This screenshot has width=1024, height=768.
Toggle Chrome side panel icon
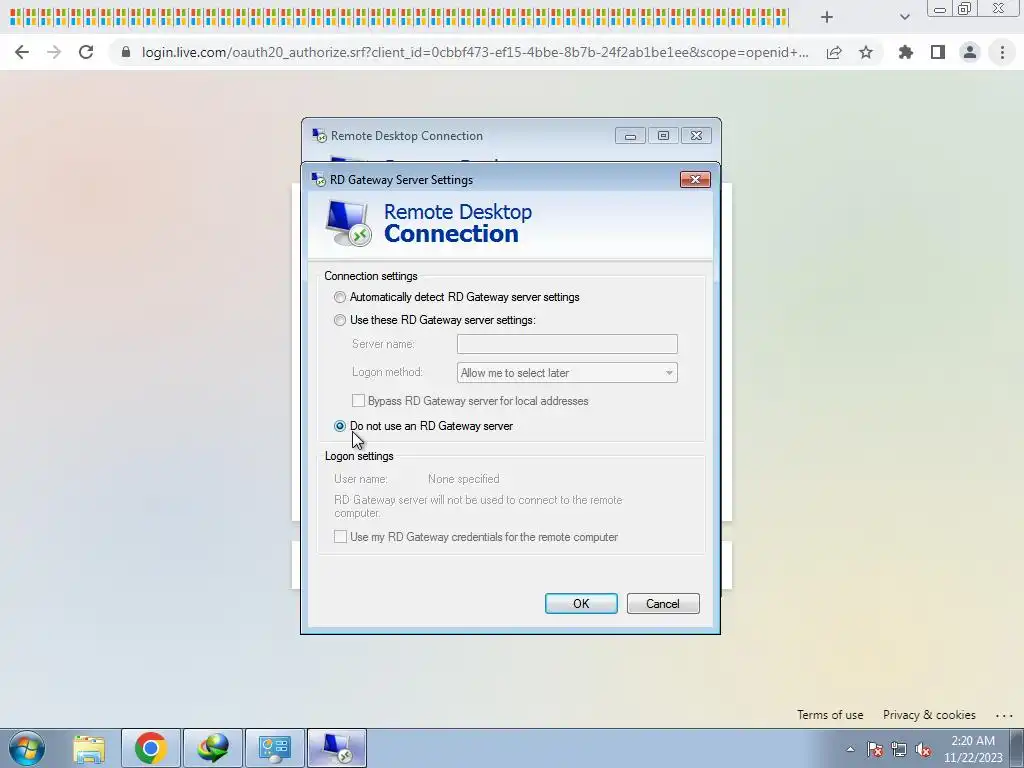point(938,52)
